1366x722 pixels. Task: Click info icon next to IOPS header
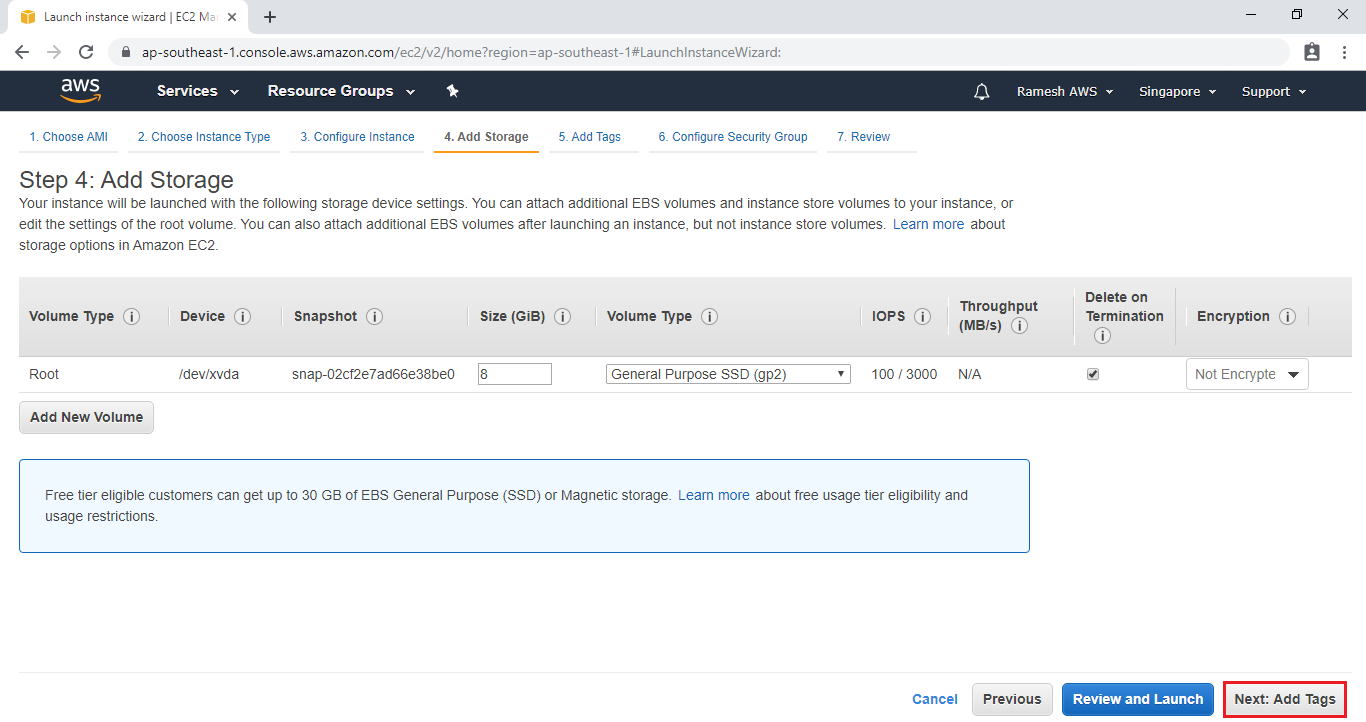coord(922,316)
